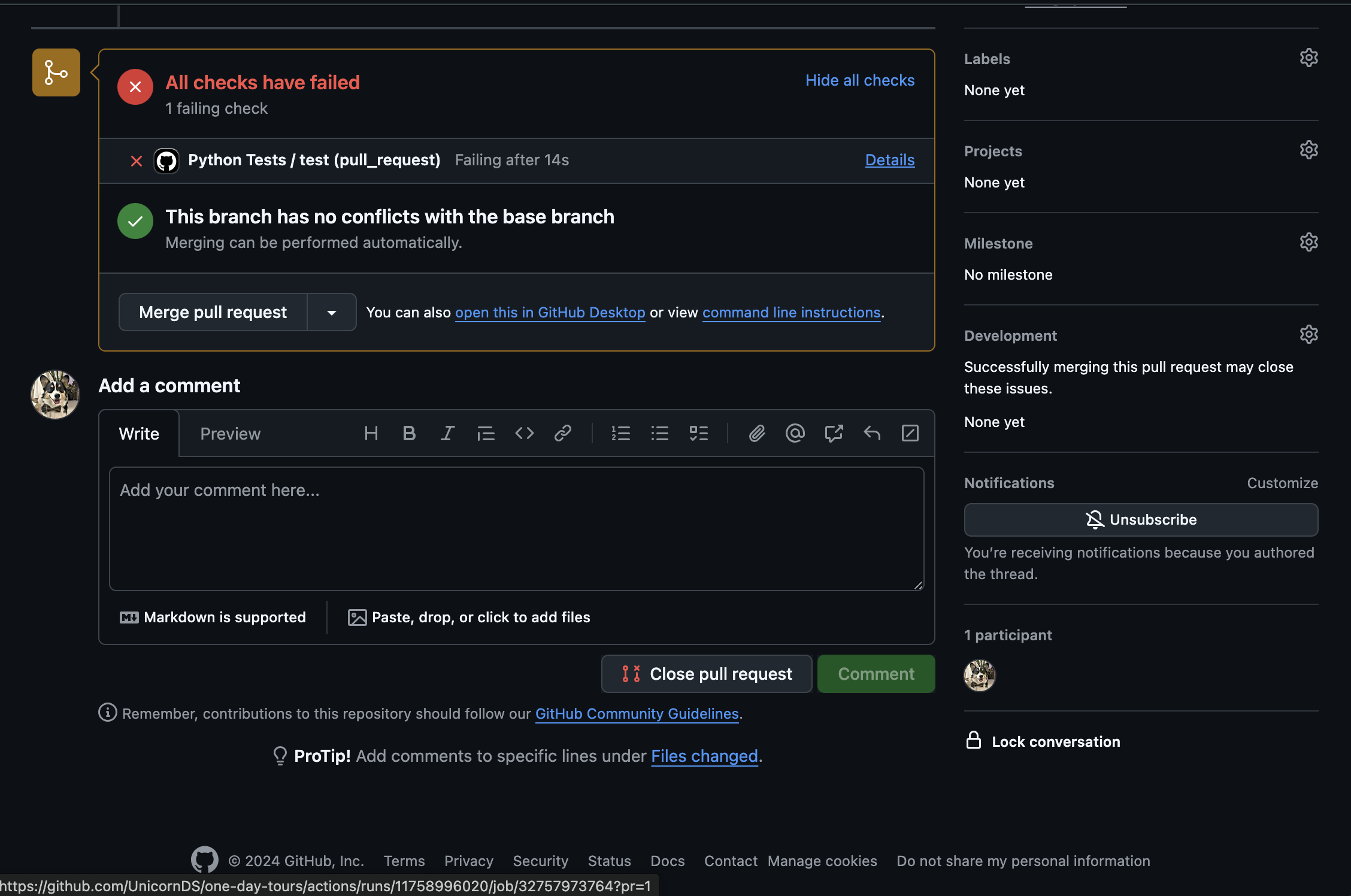Click the GitHub logo in the footer
This screenshot has width=1351, height=896.
(205, 860)
